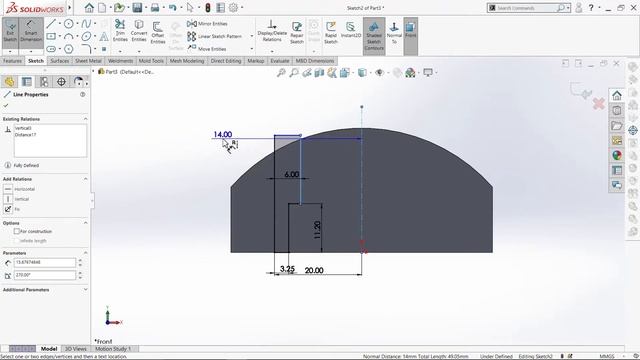Open the Trim Entities tool
This screenshot has width=640, height=360.
click(120, 31)
